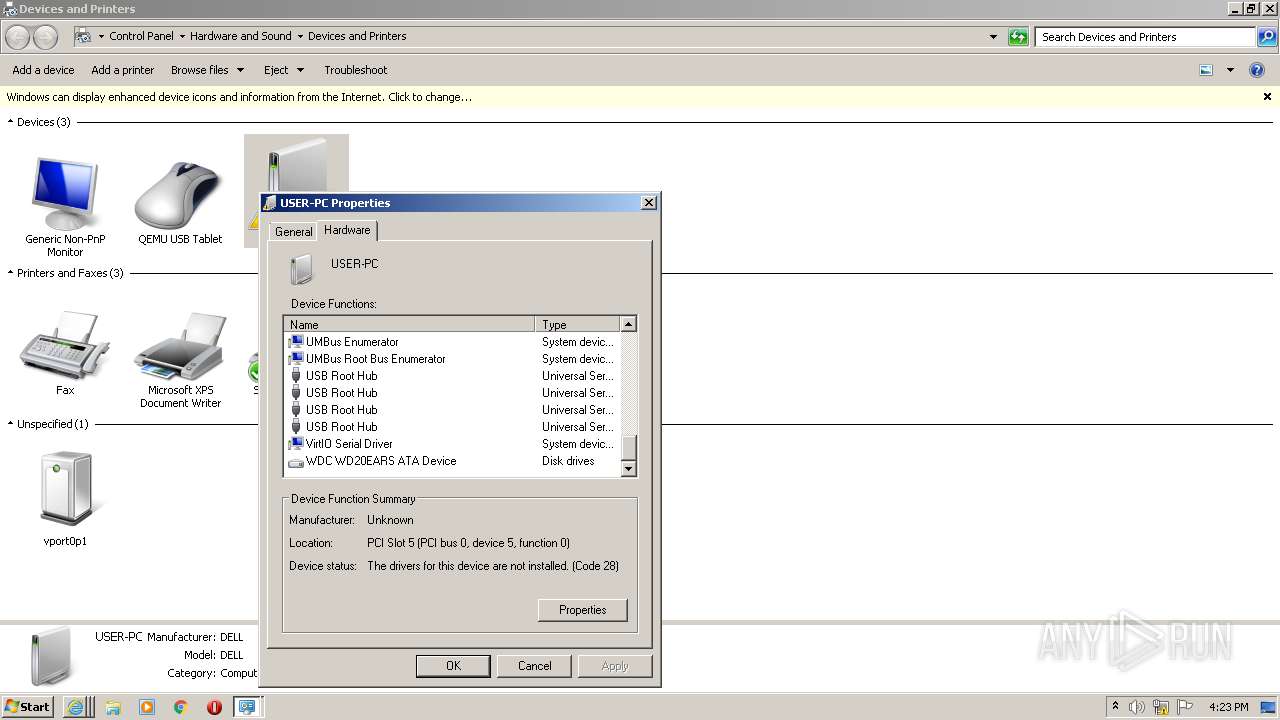
Task: Select the QEMU USB Tablet mouse icon
Action: pos(180,195)
